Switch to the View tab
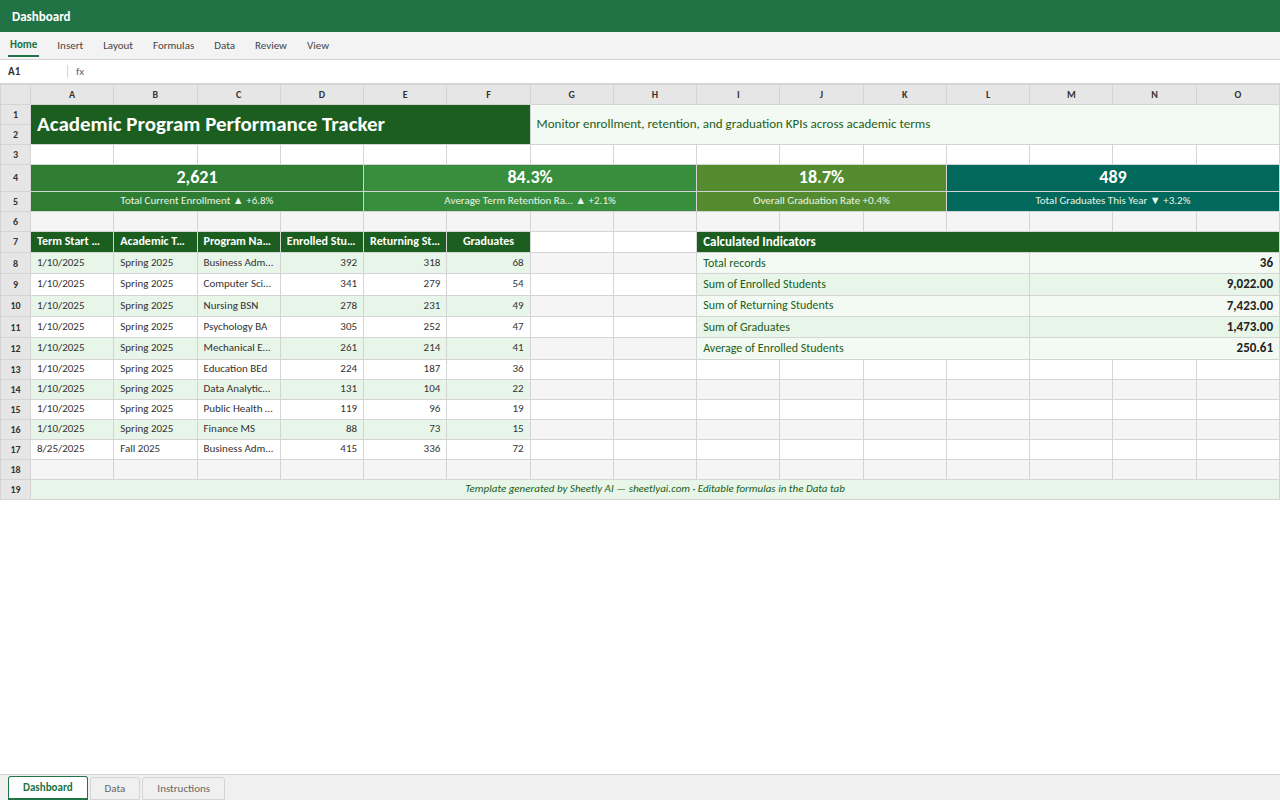Screen dimensions: 1280x800 click(318, 45)
